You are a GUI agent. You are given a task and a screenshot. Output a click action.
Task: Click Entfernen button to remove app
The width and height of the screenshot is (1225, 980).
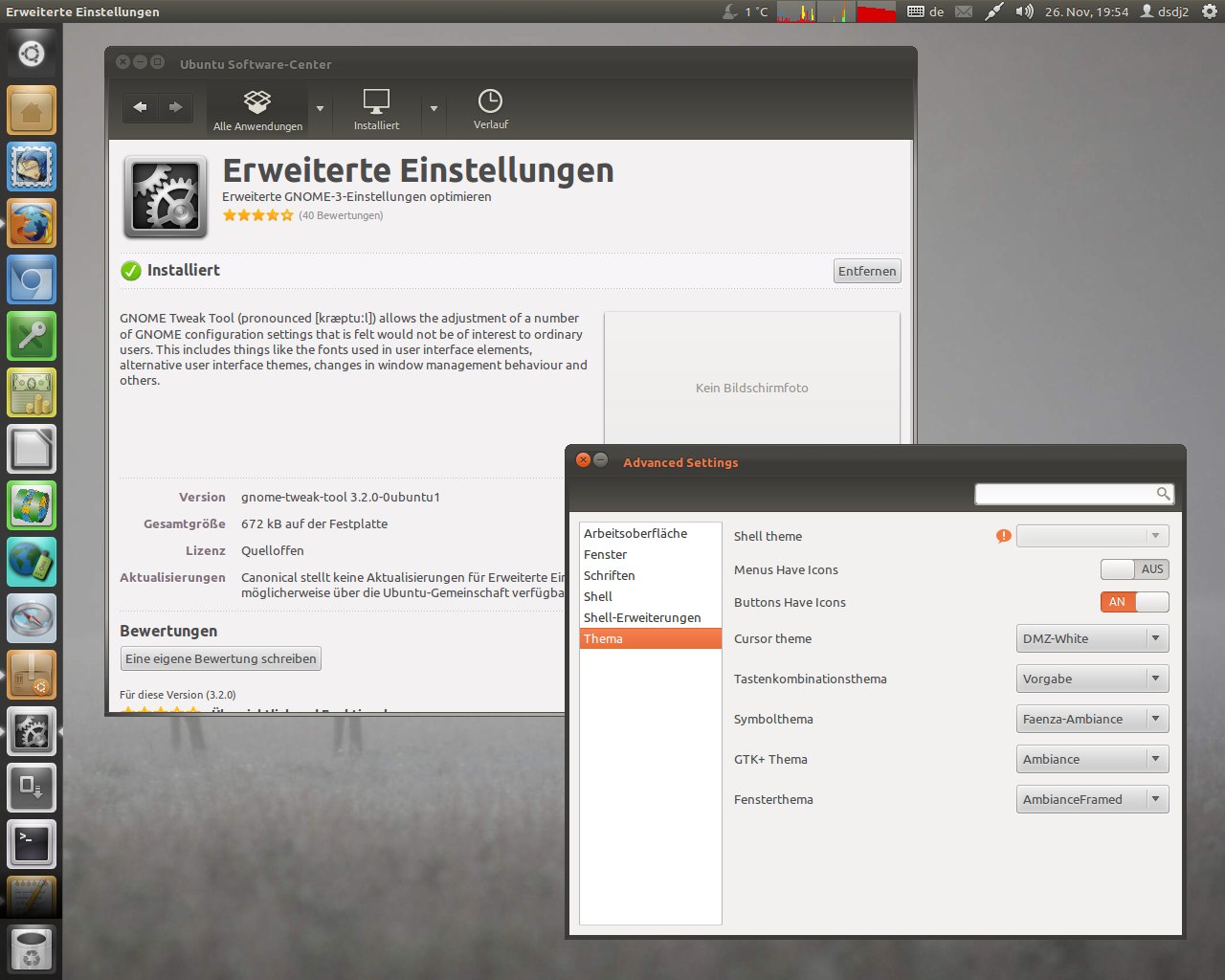(x=867, y=271)
